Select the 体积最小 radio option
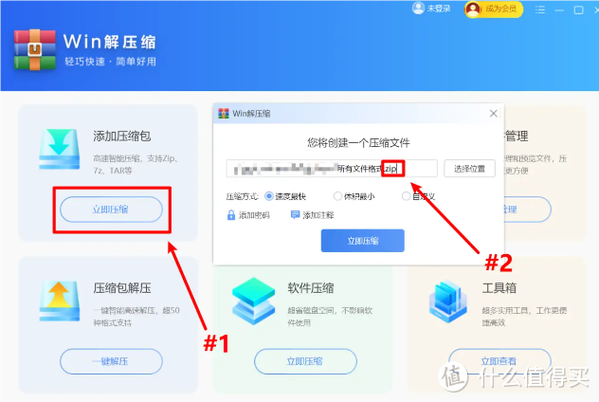Image resolution: width=599 pixels, height=402 pixels. (x=337, y=196)
